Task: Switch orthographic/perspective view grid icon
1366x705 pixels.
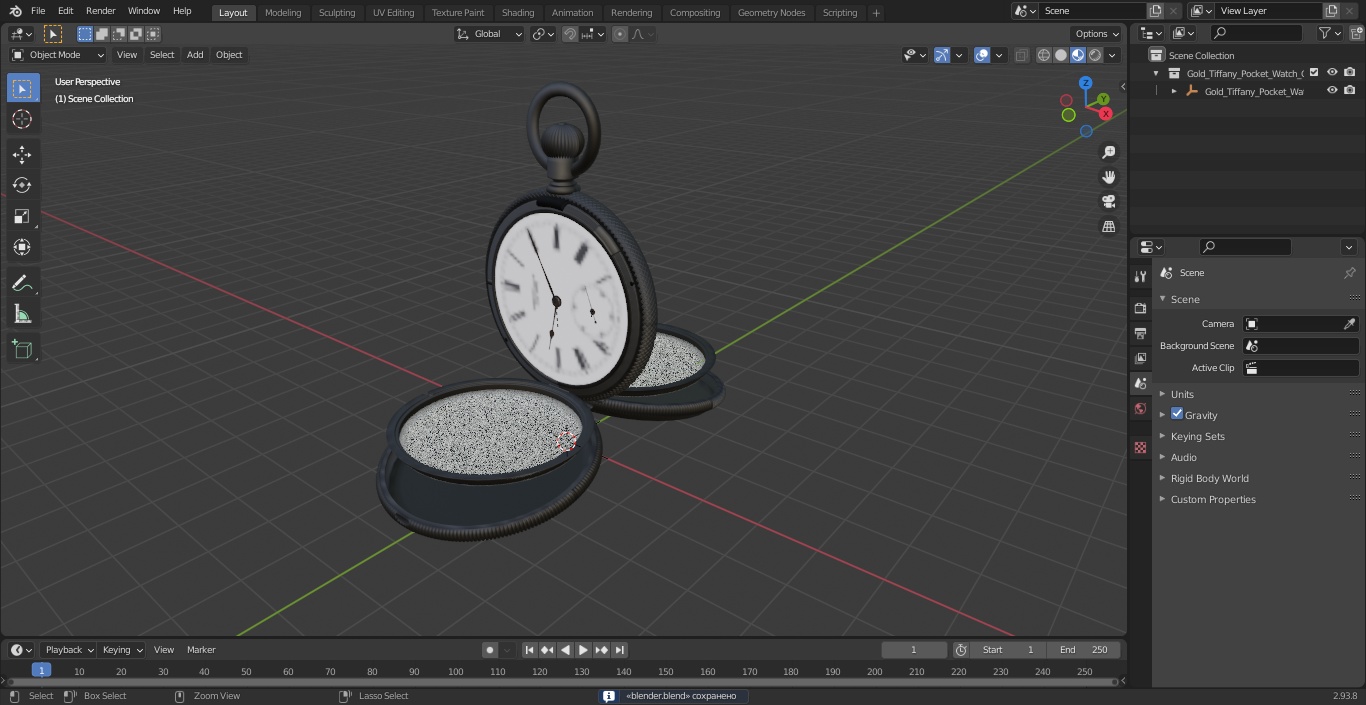Action: click(1108, 227)
